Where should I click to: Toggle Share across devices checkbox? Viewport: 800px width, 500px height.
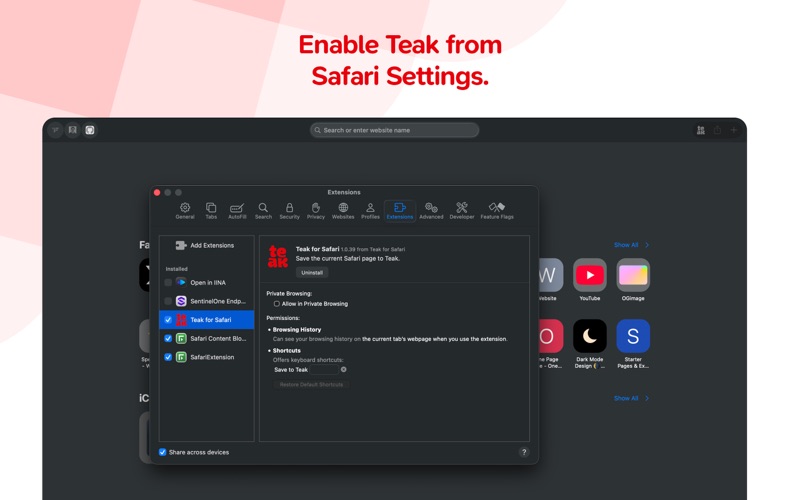click(162, 452)
